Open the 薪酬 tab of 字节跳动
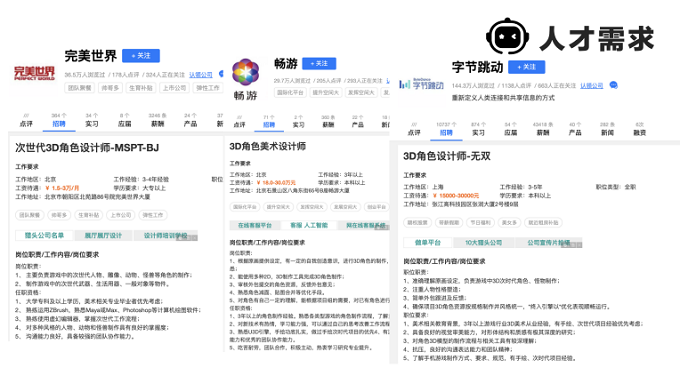The height and width of the screenshot is (376, 680). pos(543,130)
